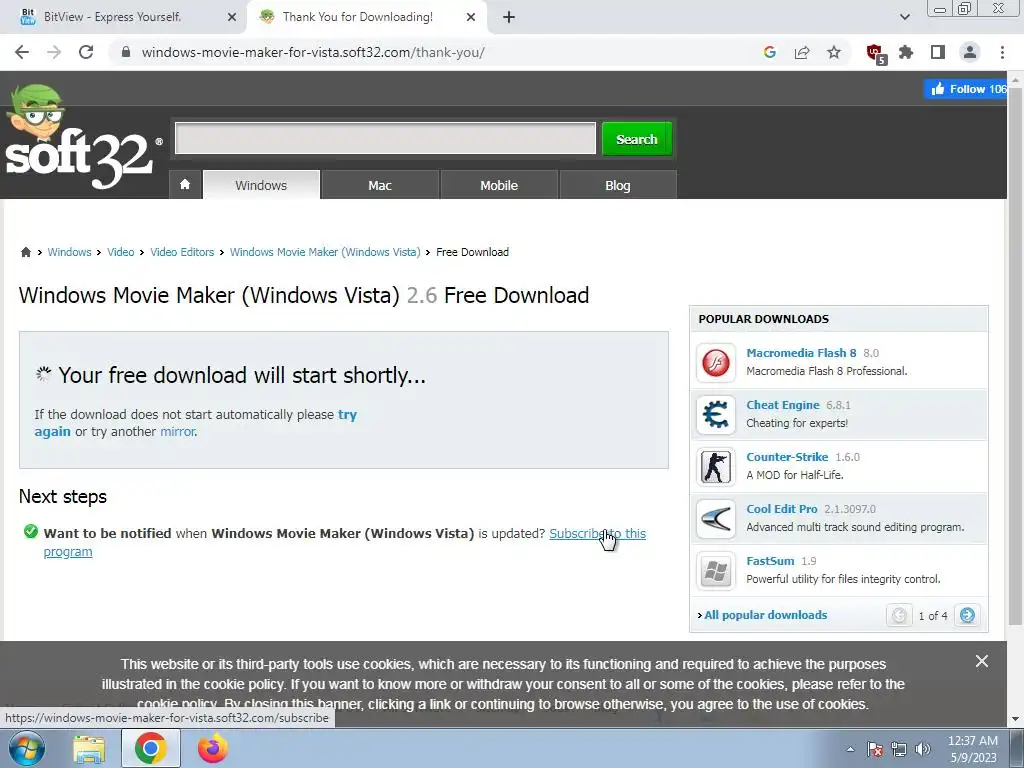Open the Mobile navigation tab
This screenshot has width=1024, height=768.
click(499, 185)
